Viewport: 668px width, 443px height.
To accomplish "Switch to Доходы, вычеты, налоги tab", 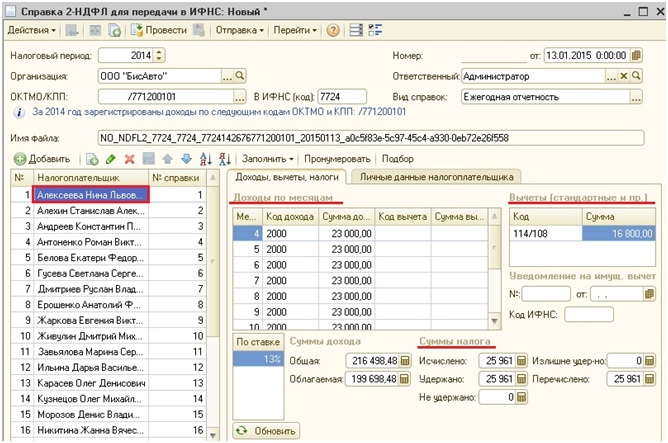I will pyautogui.click(x=287, y=177).
